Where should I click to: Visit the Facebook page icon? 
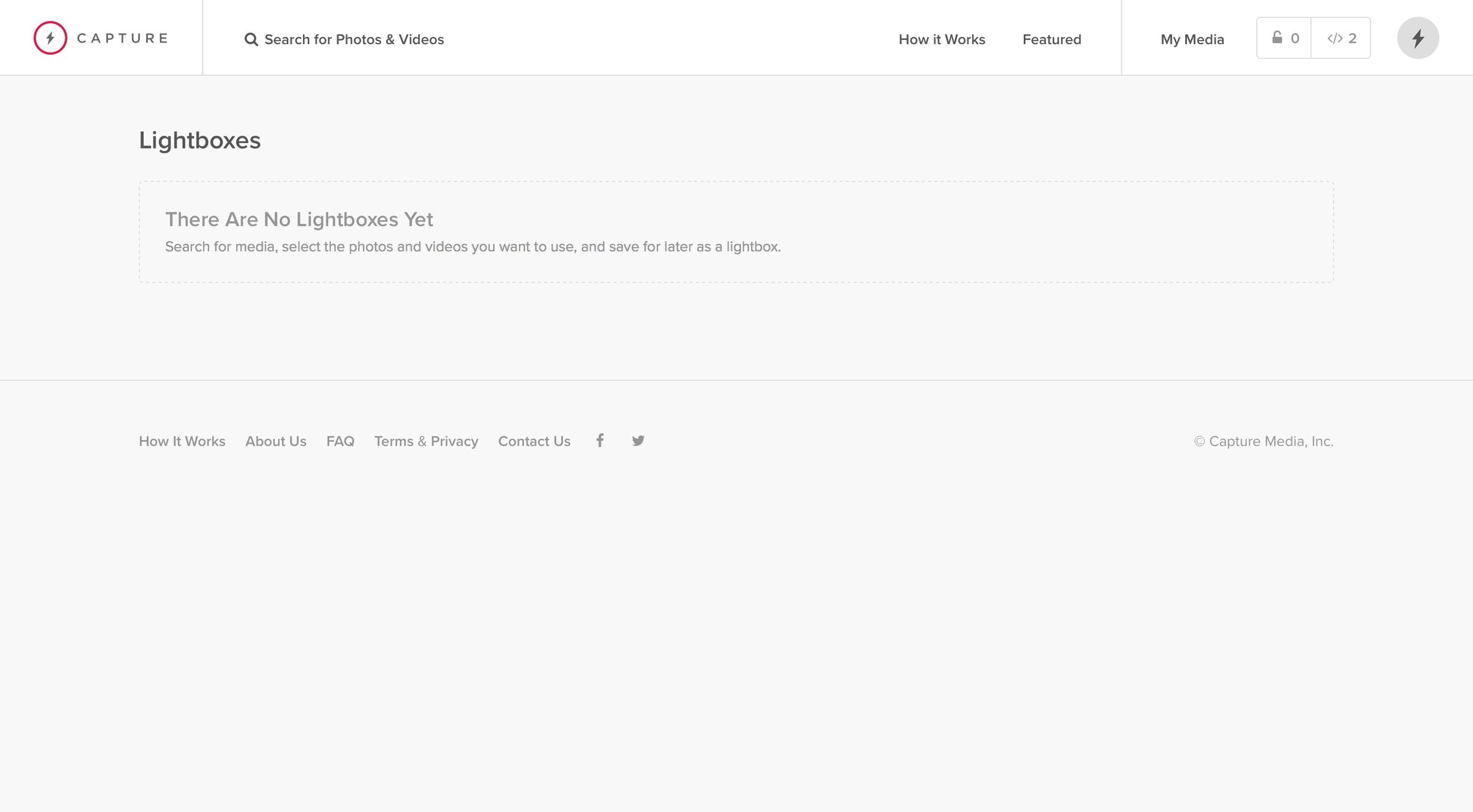600,440
